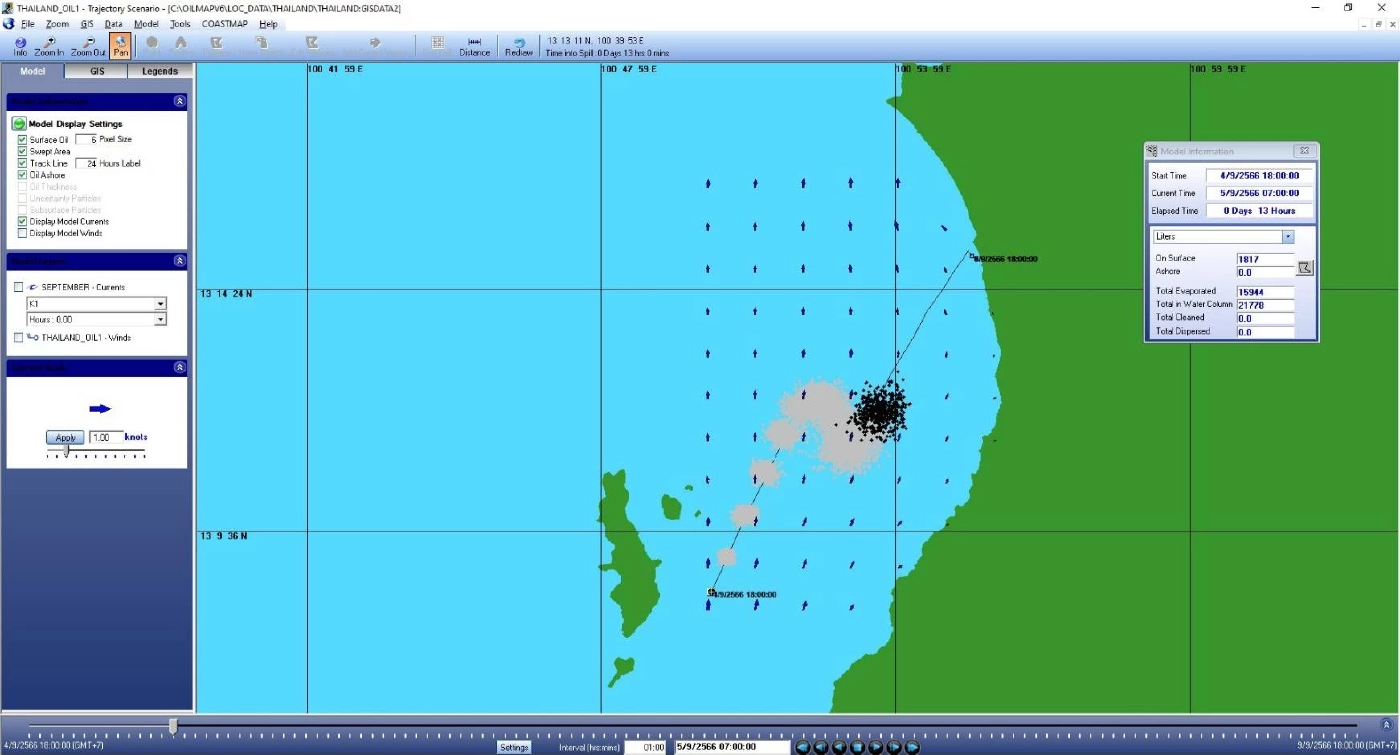
Task: Switch to the Legends tab
Action: (160, 71)
